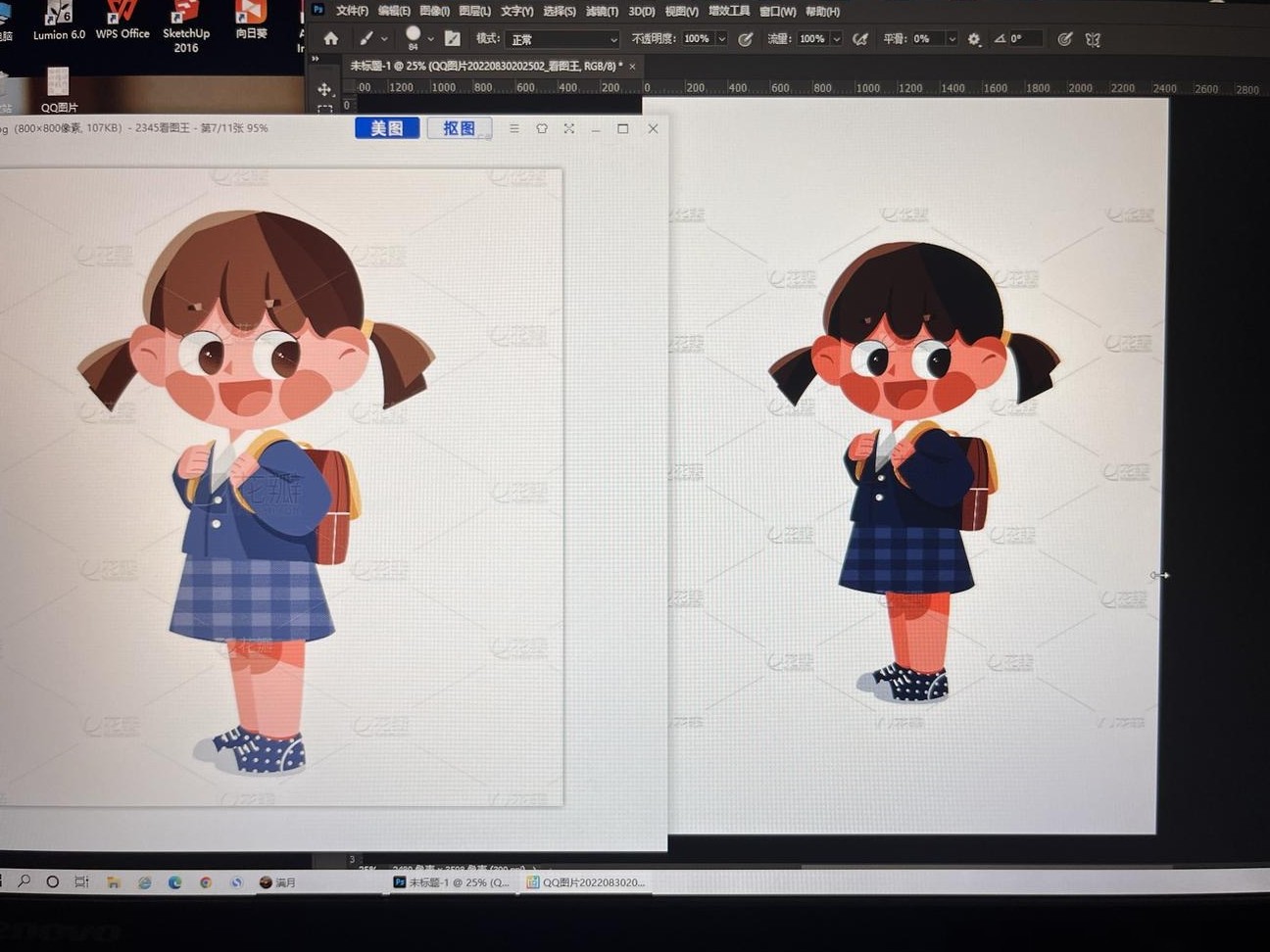Screen dimensions: 1270x952
Task: Open the QQ图片 desktop file
Action: (x=59, y=90)
